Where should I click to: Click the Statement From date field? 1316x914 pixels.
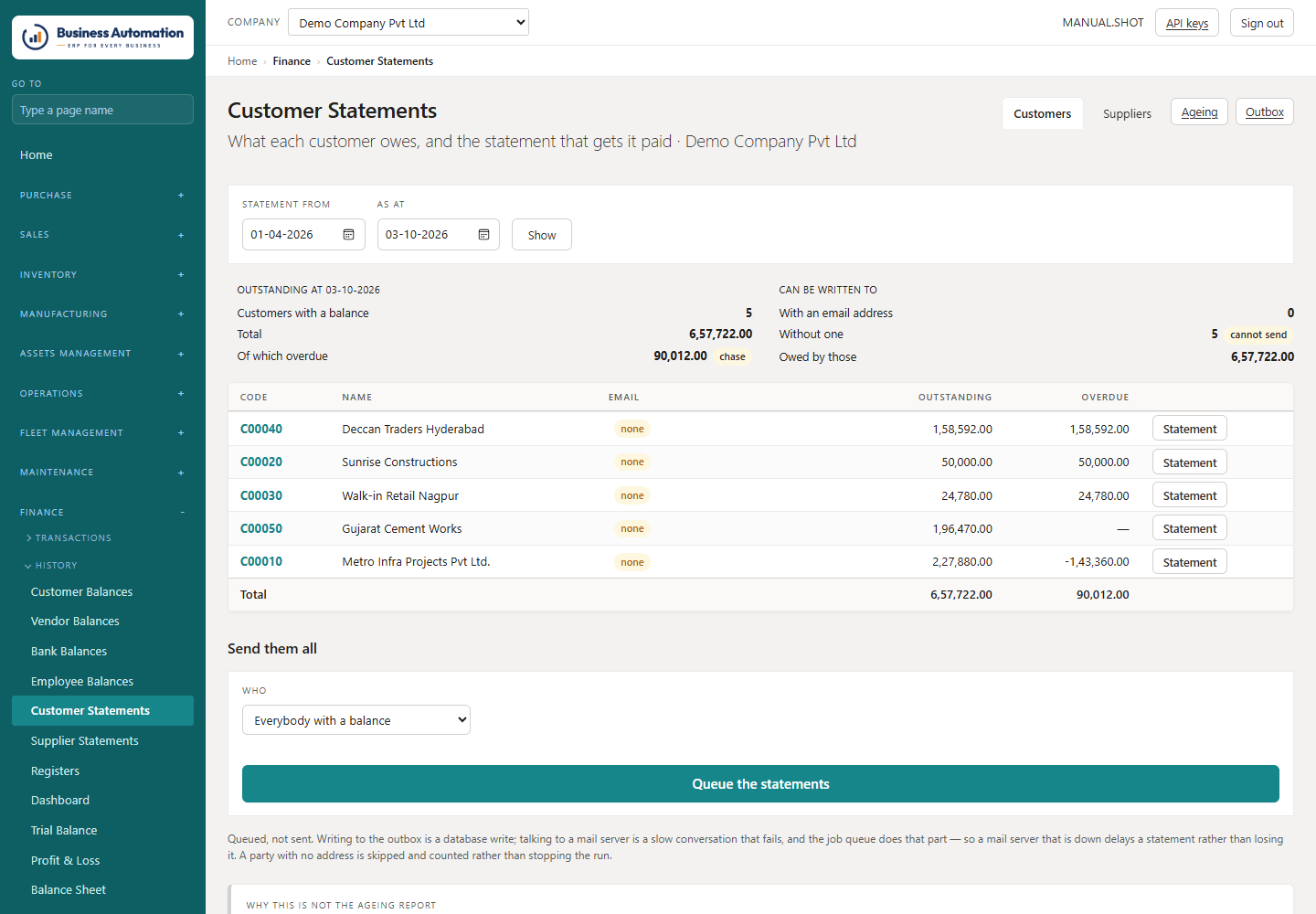303,235
